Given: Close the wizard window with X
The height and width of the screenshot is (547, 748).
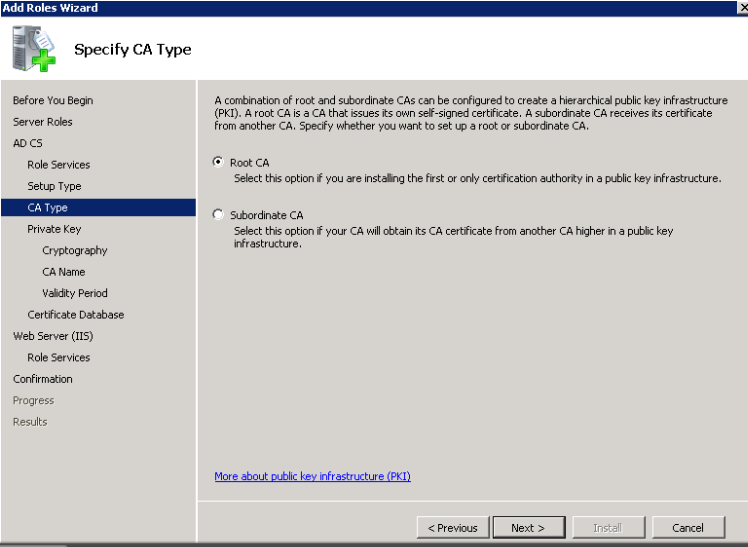Looking at the screenshot, I should coord(743,8).
